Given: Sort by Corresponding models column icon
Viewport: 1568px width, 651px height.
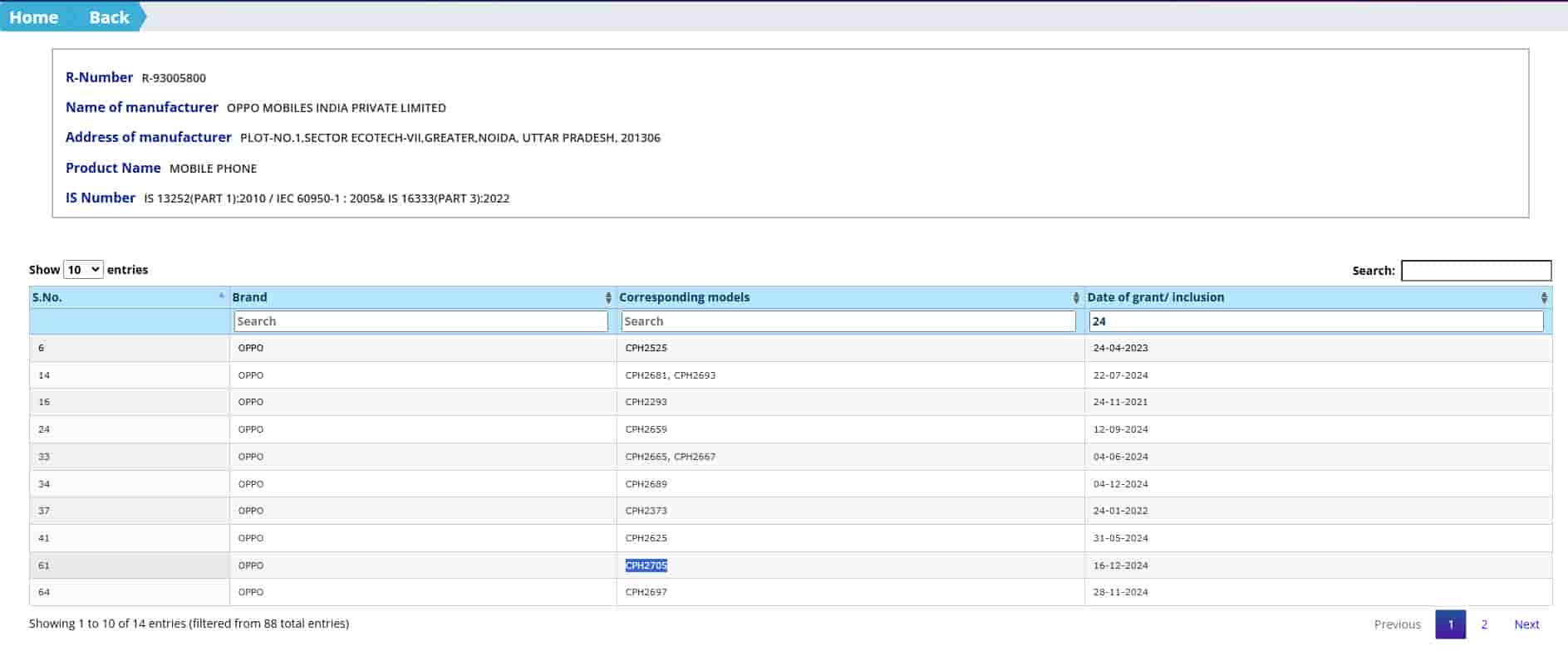Looking at the screenshot, I should 1076,297.
